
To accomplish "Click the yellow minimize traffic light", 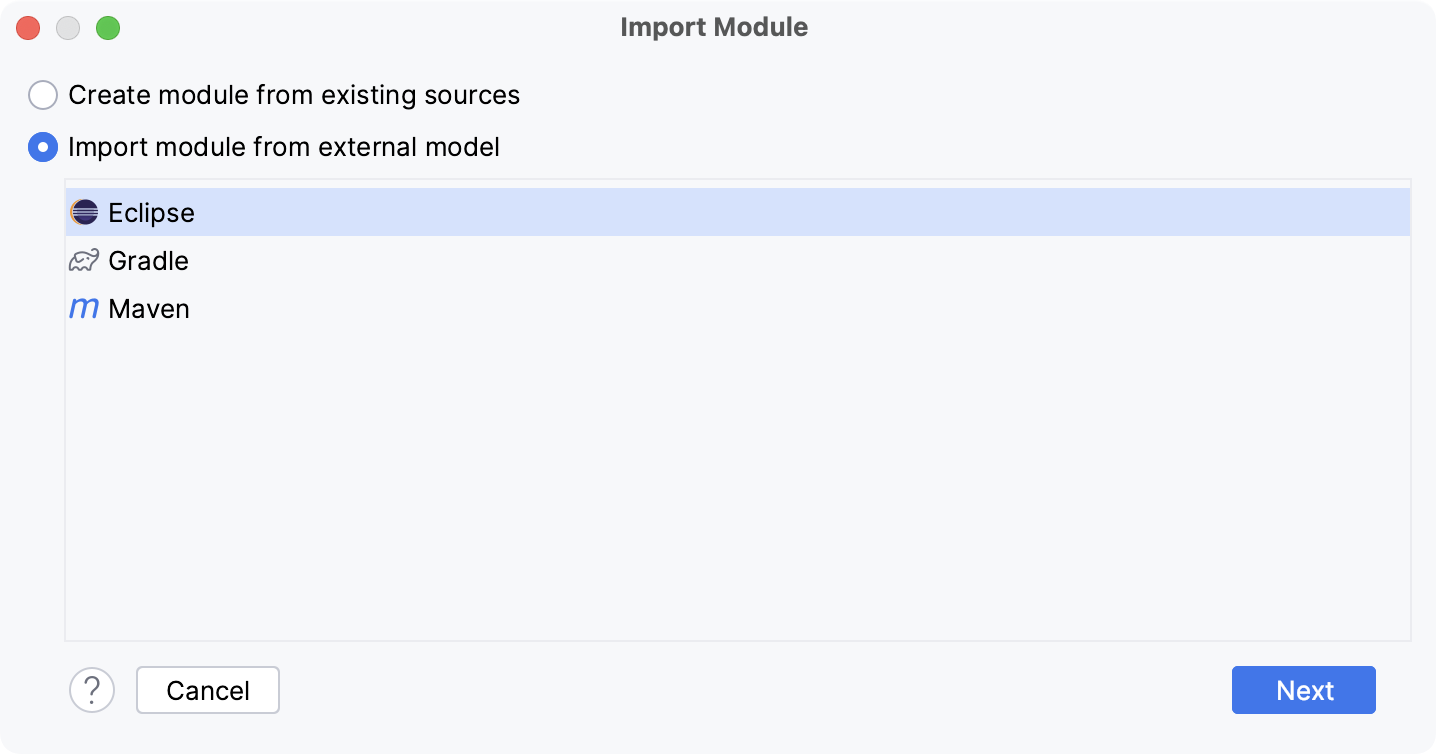I will (x=68, y=28).
